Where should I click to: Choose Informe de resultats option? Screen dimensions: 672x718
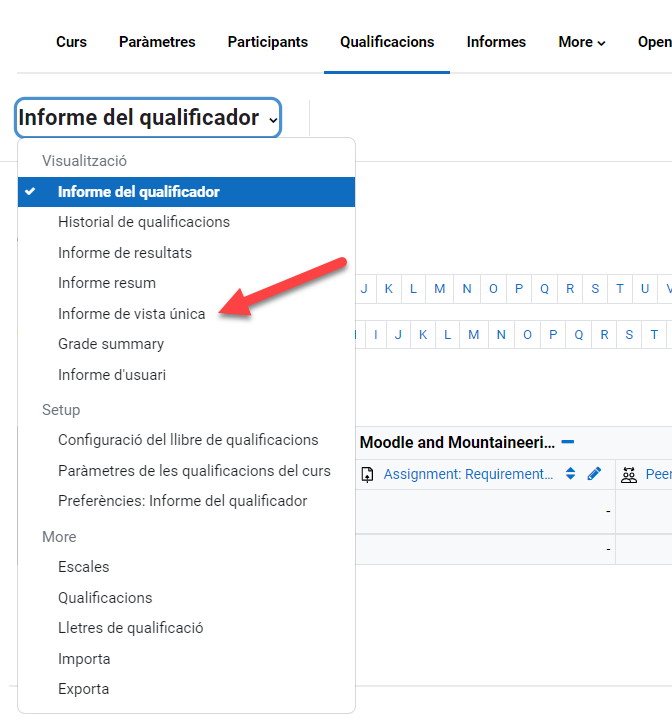point(124,253)
